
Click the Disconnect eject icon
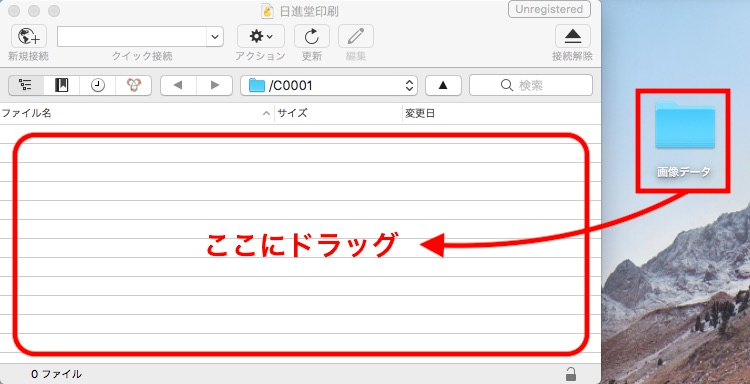573,36
